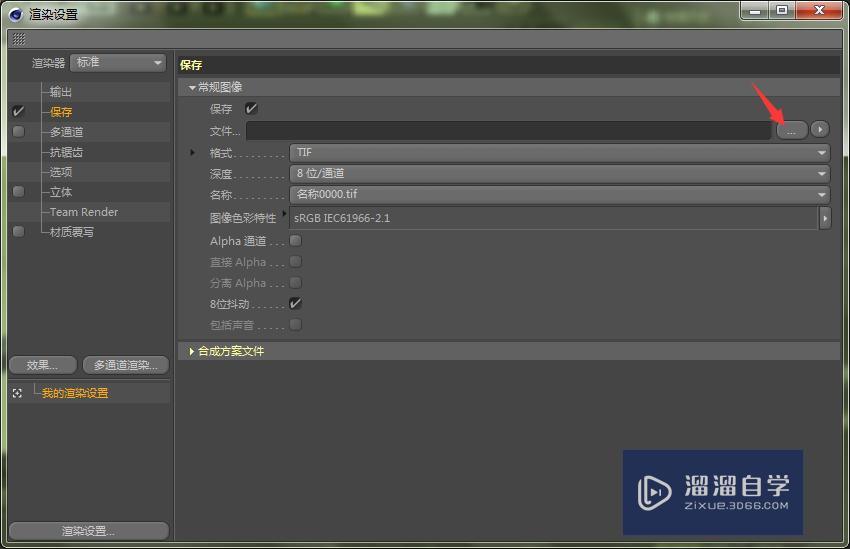
Task: Open the 格式 TIF dropdown
Action: [559, 153]
